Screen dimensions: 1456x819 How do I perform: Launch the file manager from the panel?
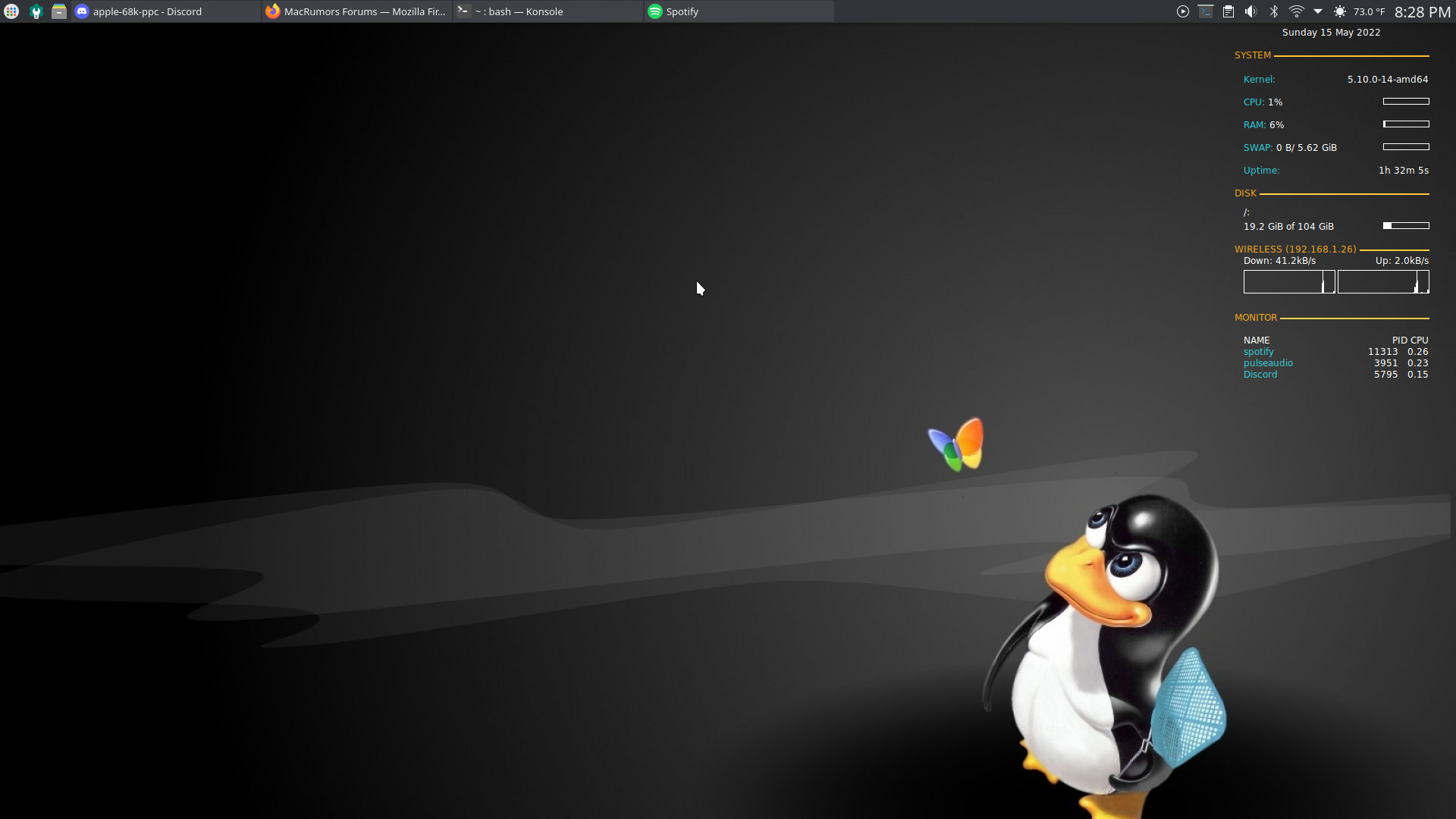point(59,11)
